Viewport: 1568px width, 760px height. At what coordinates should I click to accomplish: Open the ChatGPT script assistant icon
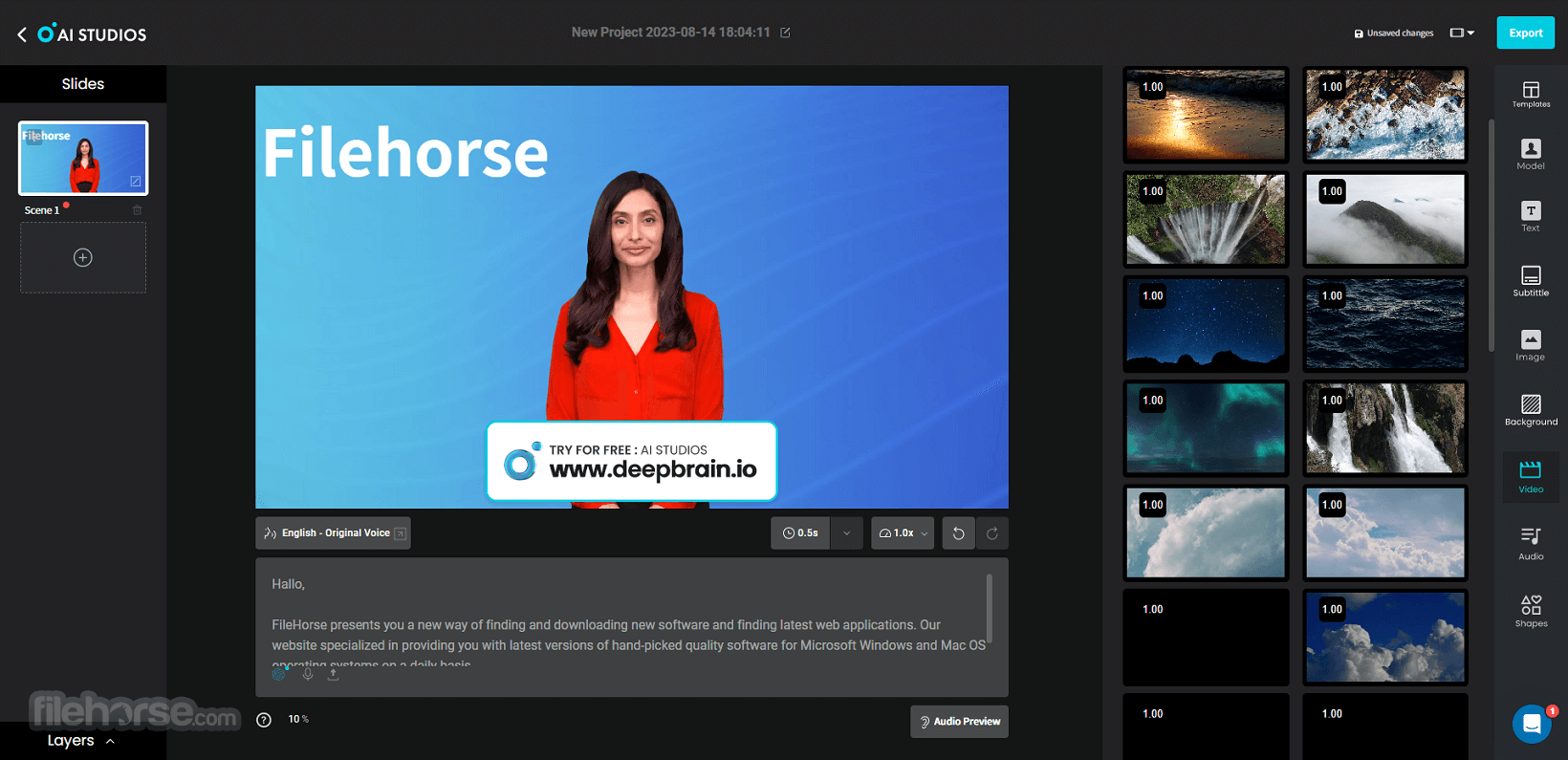[x=279, y=674]
